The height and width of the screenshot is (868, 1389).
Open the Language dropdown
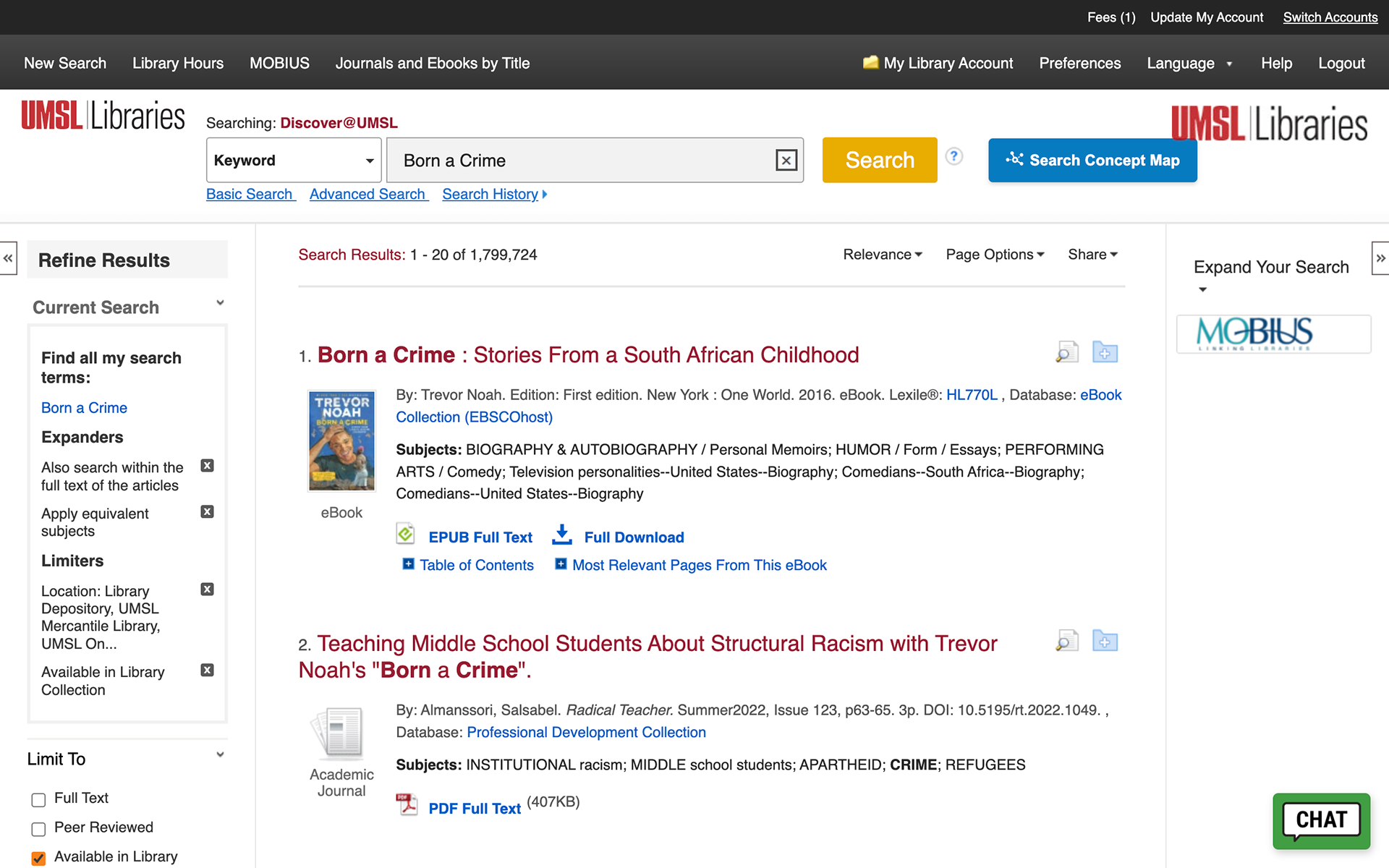coord(1189,64)
